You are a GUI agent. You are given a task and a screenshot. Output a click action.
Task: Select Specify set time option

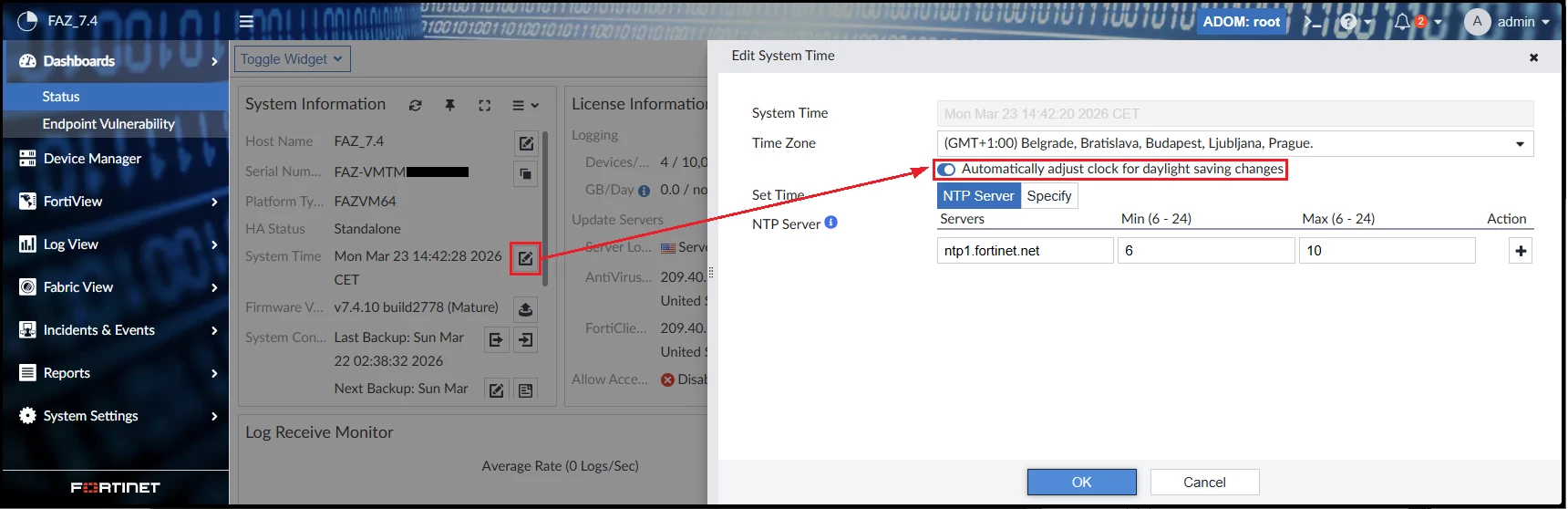click(1049, 196)
